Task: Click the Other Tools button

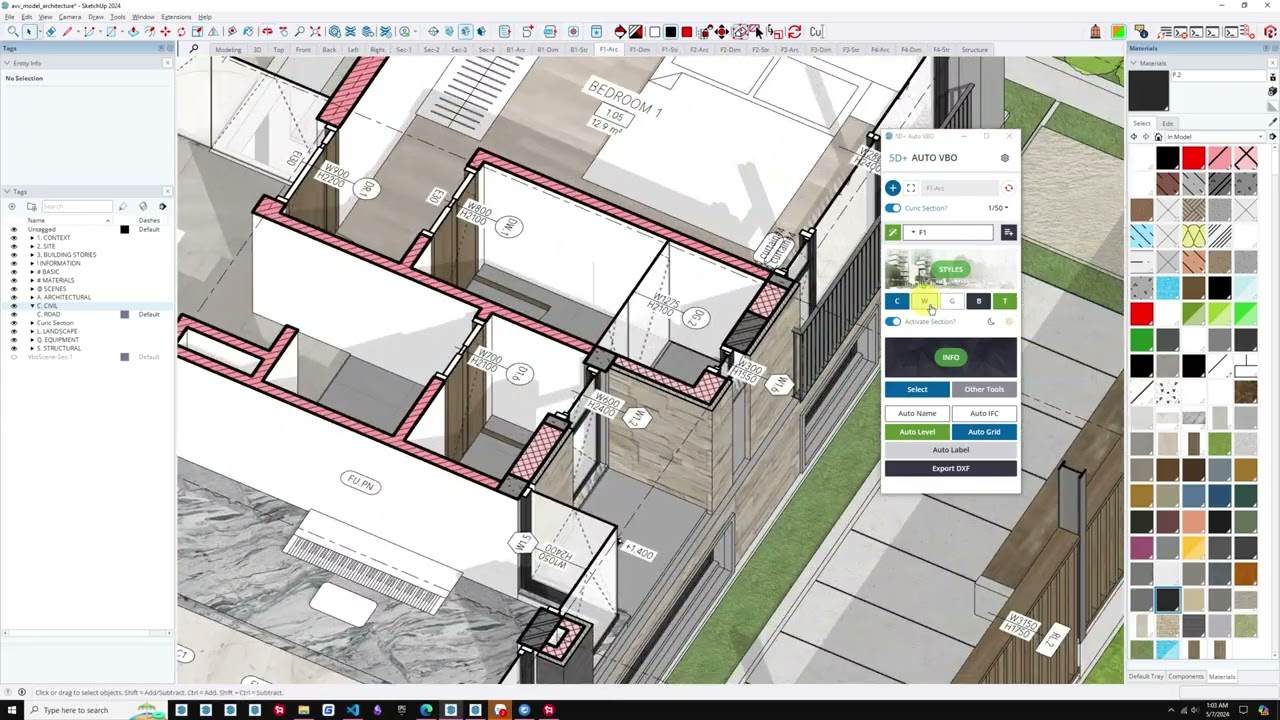Action: point(984,389)
